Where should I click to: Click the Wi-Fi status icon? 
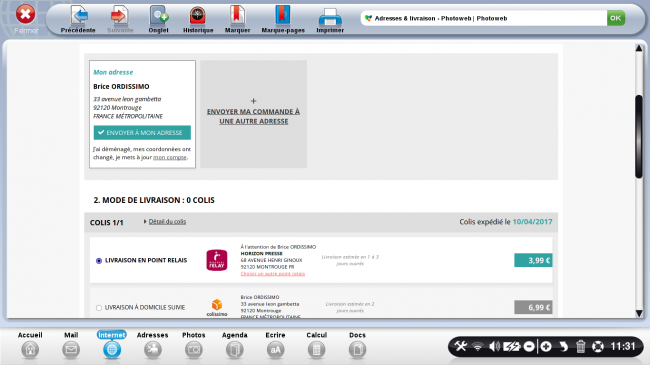[x=478, y=346]
